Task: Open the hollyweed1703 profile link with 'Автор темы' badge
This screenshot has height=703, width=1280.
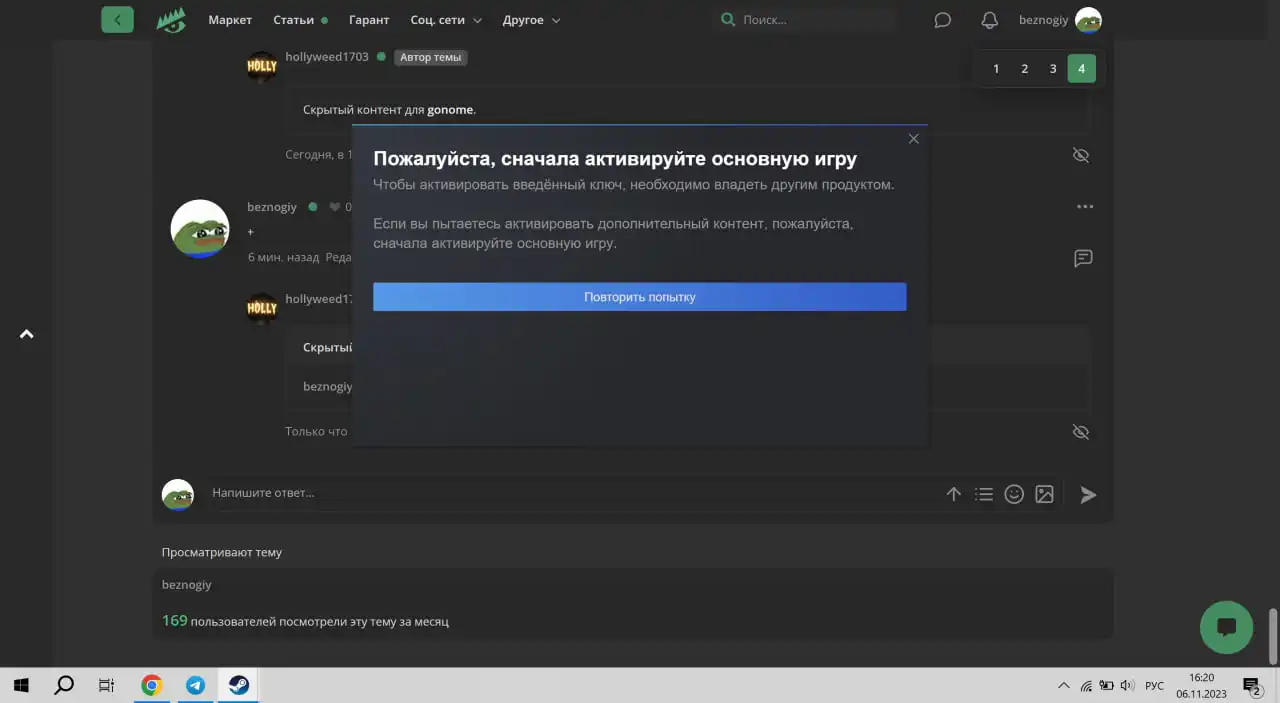Action: point(327,57)
